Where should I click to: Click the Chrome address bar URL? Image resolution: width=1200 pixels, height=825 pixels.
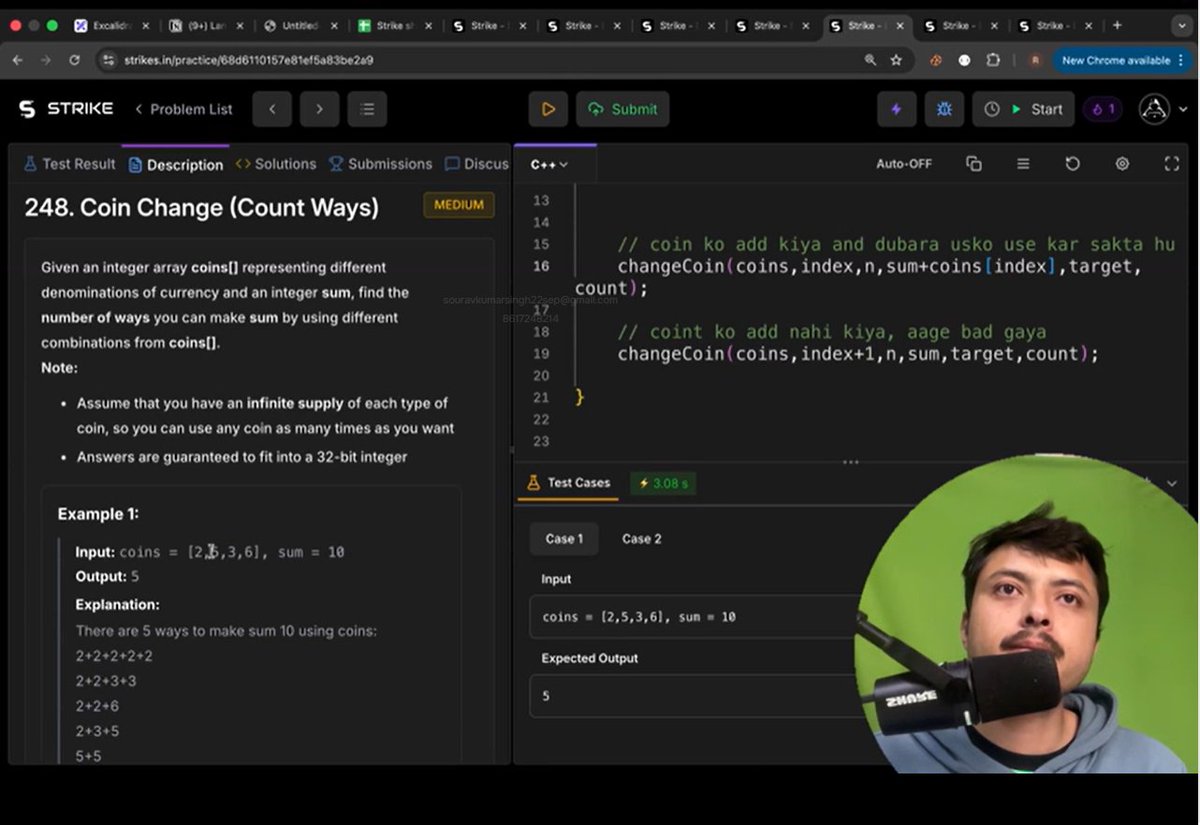(249, 60)
